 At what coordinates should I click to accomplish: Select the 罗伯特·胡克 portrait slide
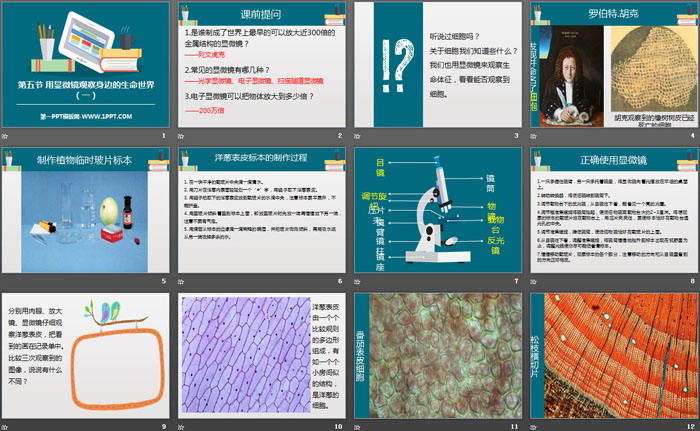click(x=614, y=65)
